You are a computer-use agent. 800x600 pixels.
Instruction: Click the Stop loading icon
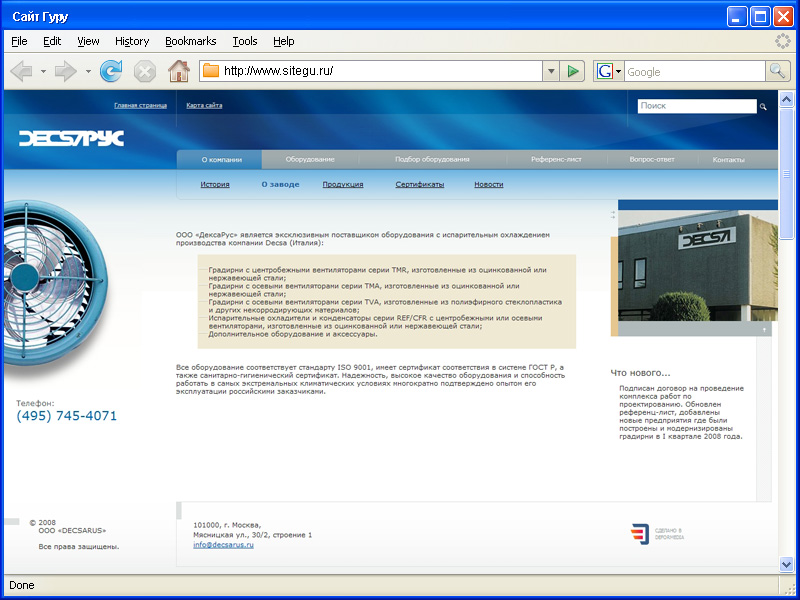(145, 71)
